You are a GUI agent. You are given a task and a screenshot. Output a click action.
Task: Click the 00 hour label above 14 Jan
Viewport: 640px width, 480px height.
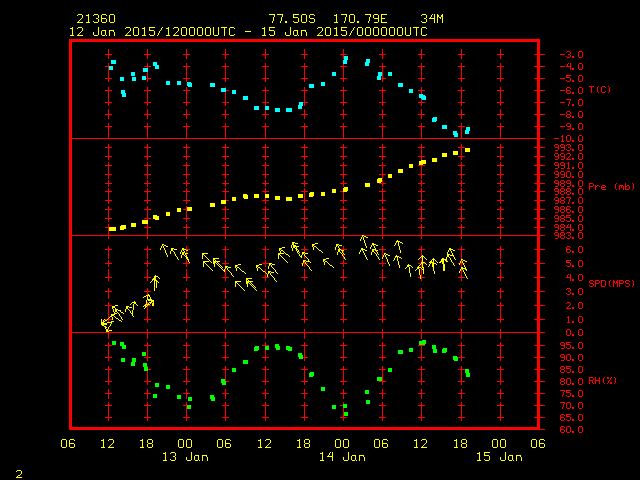pos(342,444)
